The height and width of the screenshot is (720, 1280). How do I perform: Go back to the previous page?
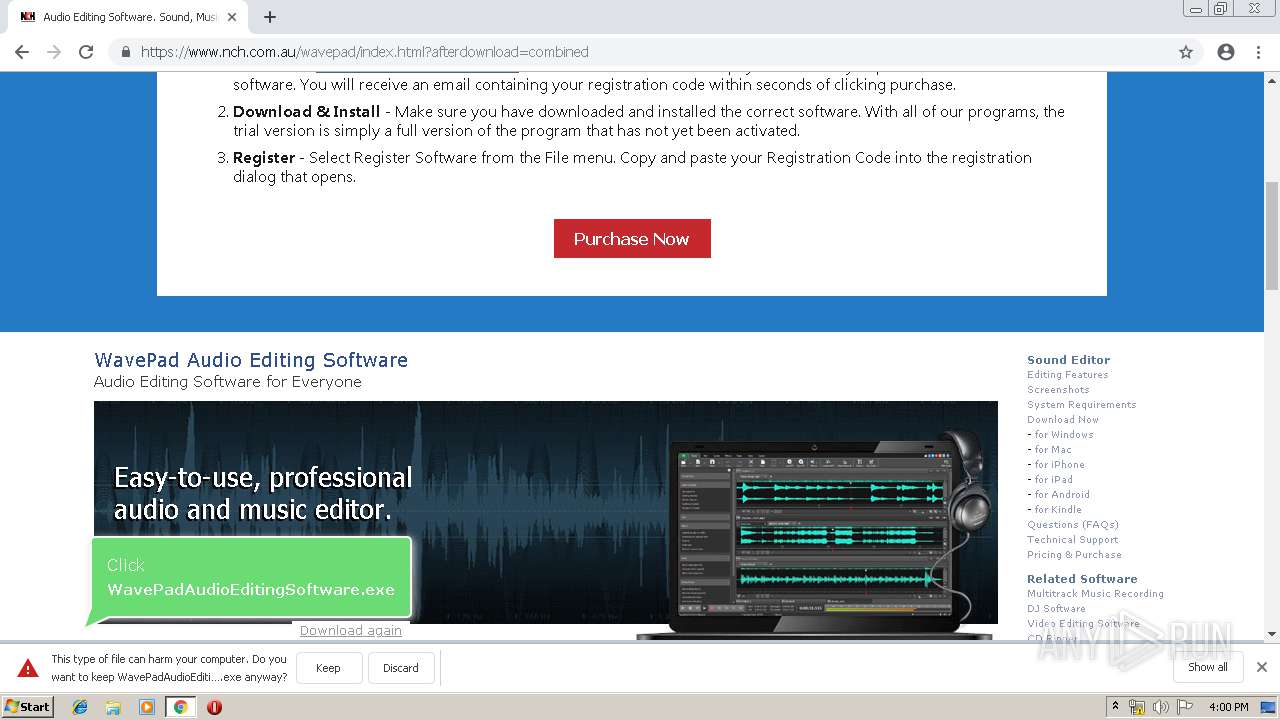tap(22, 52)
